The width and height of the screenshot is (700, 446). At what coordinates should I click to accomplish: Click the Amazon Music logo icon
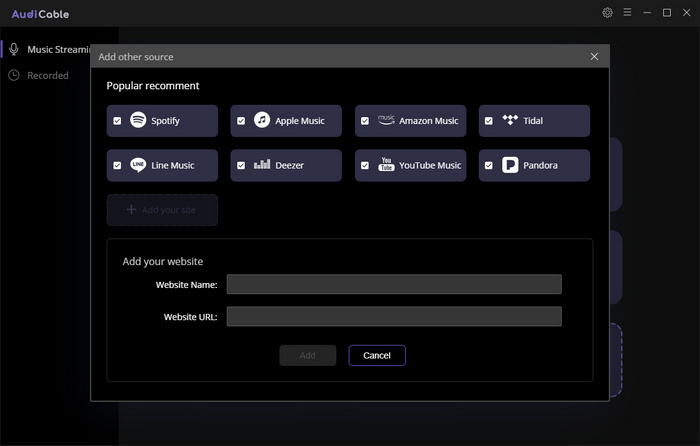point(386,120)
